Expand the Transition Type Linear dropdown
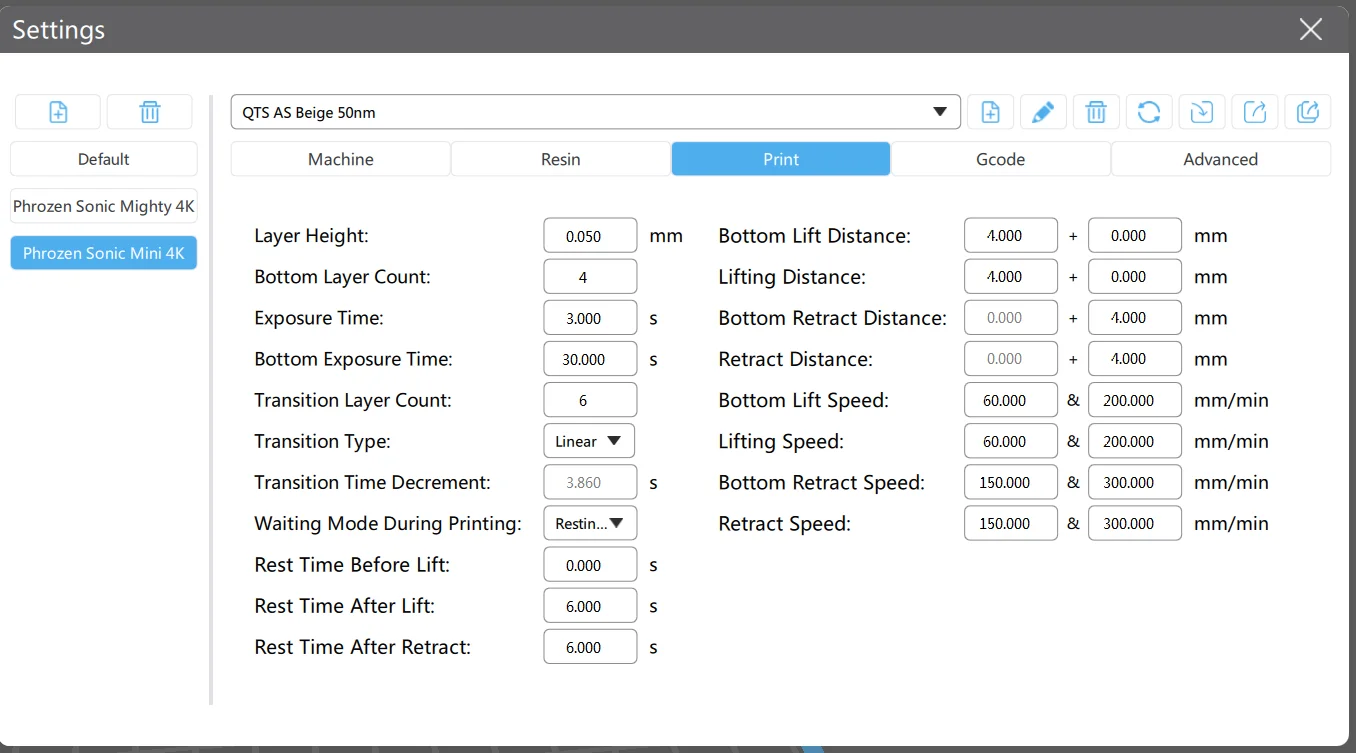Viewport: 1356px width, 753px height. pyautogui.click(x=589, y=441)
